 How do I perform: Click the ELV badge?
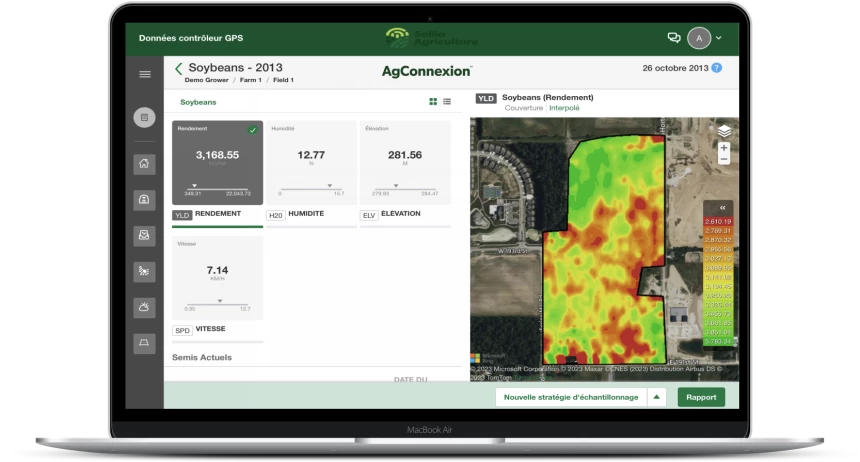tap(369, 215)
